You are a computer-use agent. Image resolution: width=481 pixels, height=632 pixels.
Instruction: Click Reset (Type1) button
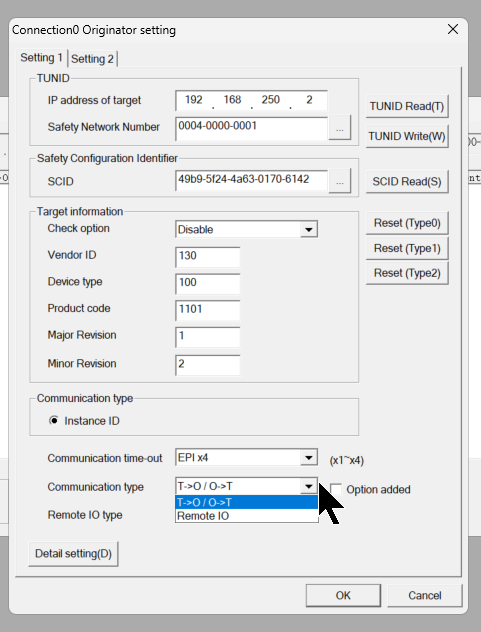(x=407, y=248)
